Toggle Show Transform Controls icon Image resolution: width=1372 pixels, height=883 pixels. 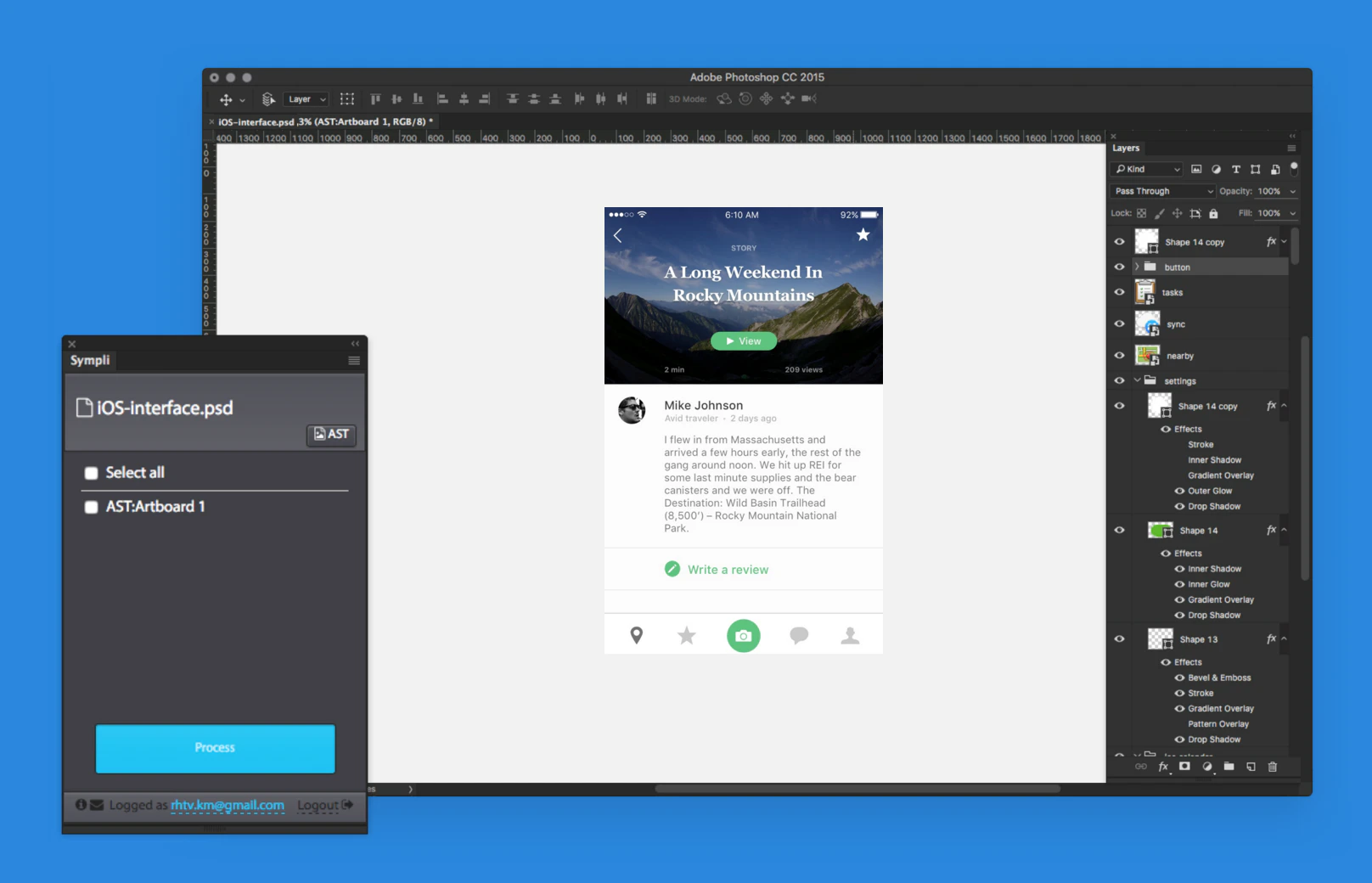click(x=347, y=99)
